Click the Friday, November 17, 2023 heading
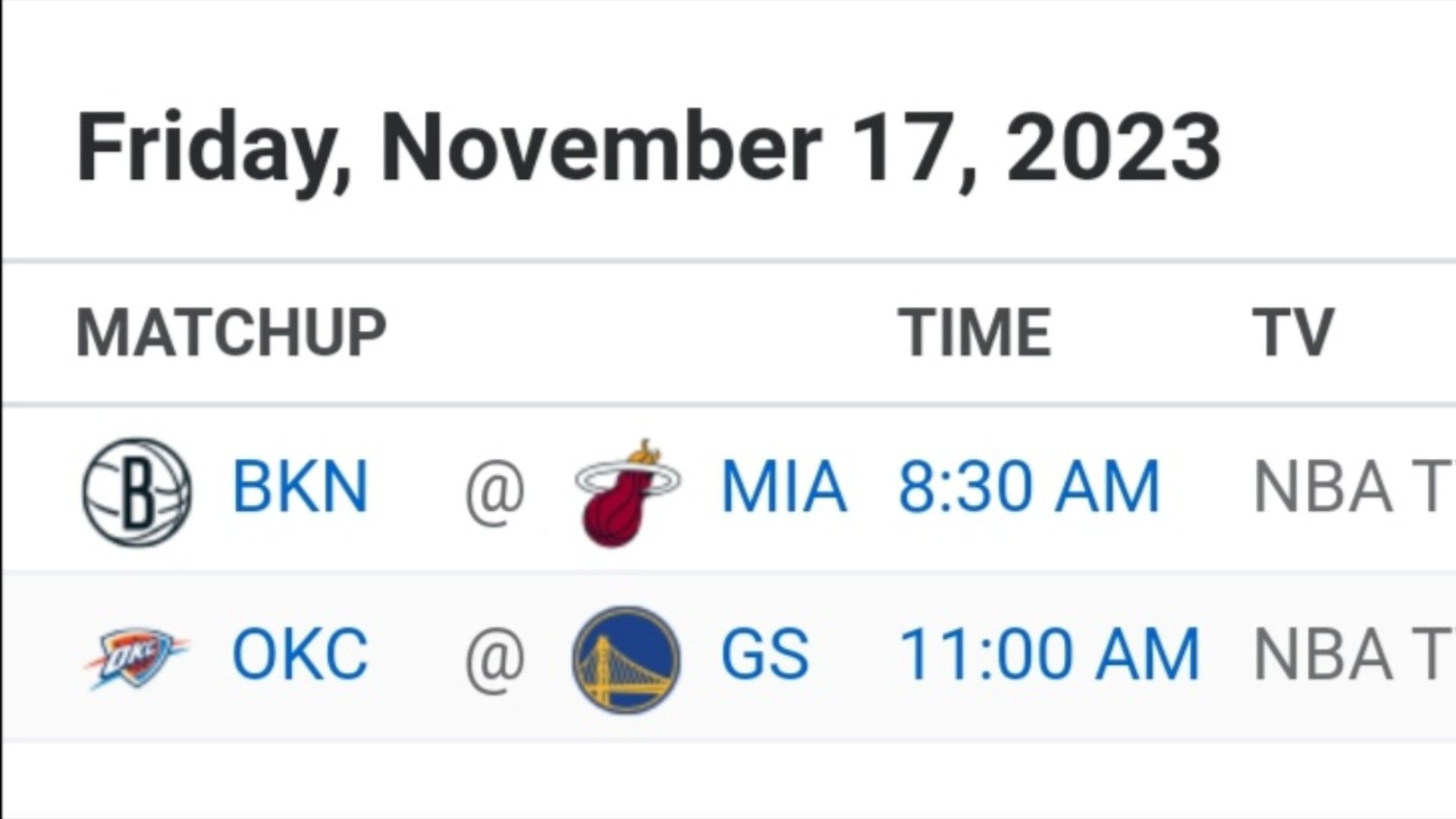Screen dimensions: 1456x819 coord(648,149)
